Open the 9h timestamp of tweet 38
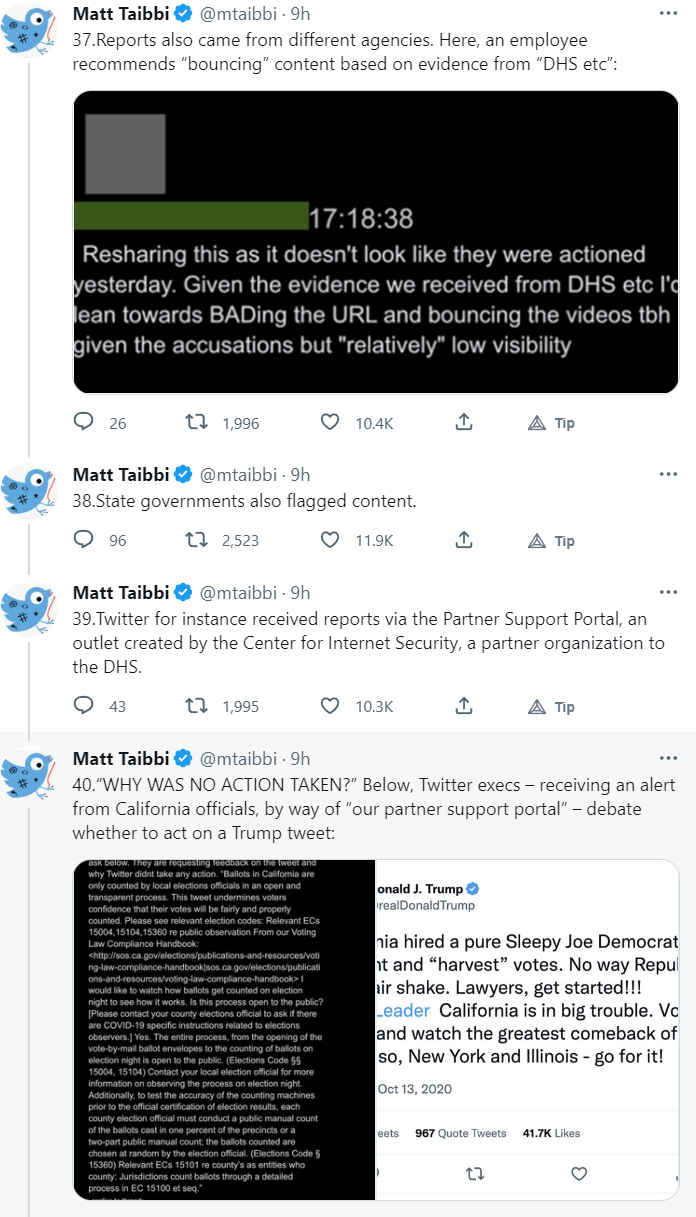This screenshot has height=1217, width=696. 300,474
